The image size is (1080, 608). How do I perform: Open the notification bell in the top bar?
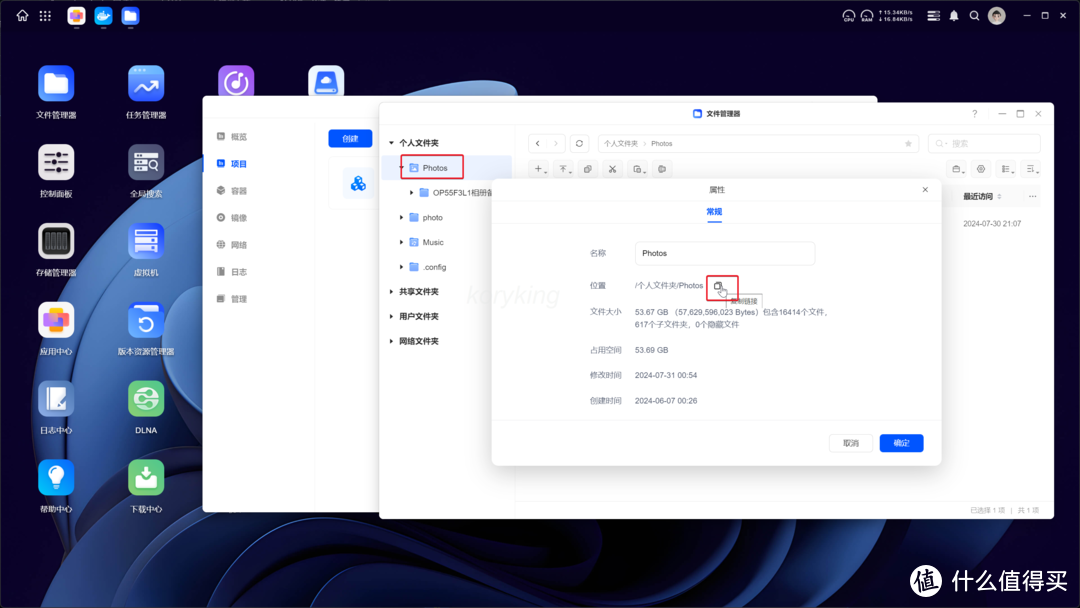click(x=954, y=16)
